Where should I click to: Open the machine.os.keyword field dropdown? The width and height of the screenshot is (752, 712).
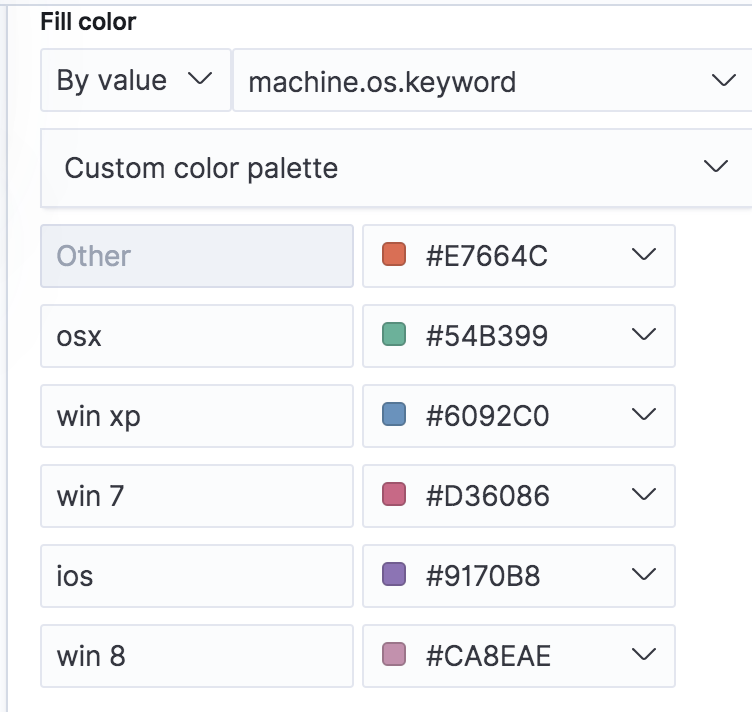click(x=491, y=80)
